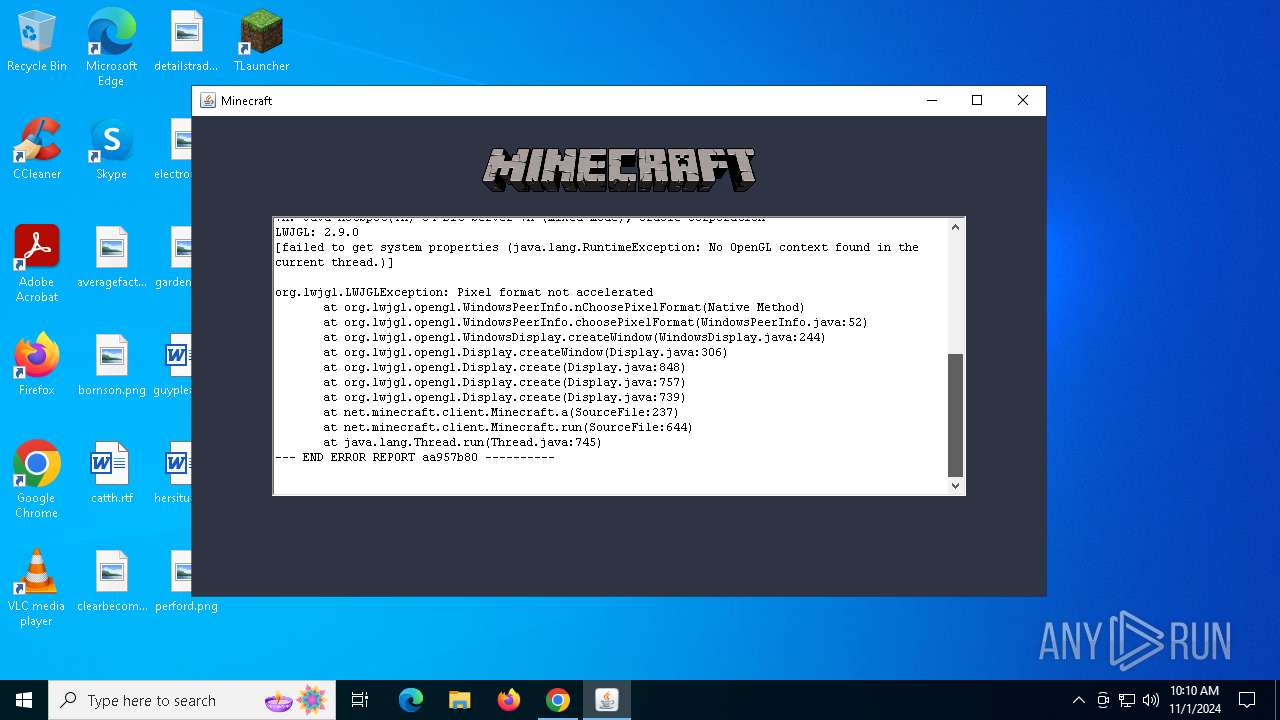Viewport: 1280px width, 720px height.
Task: Click the error log scroll down arrow
Action: pos(955,485)
